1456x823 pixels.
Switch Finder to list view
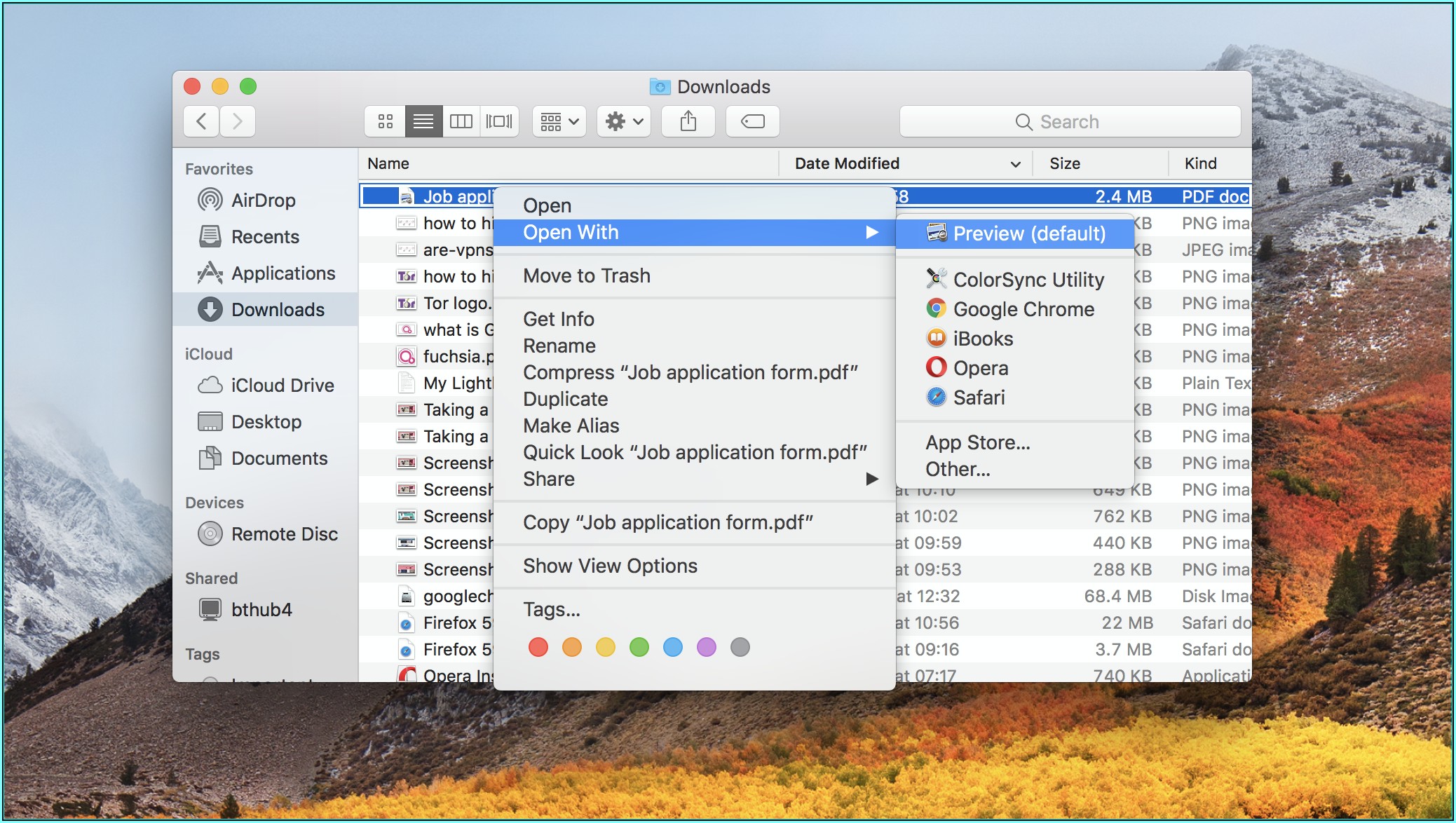tap(423, 122)
